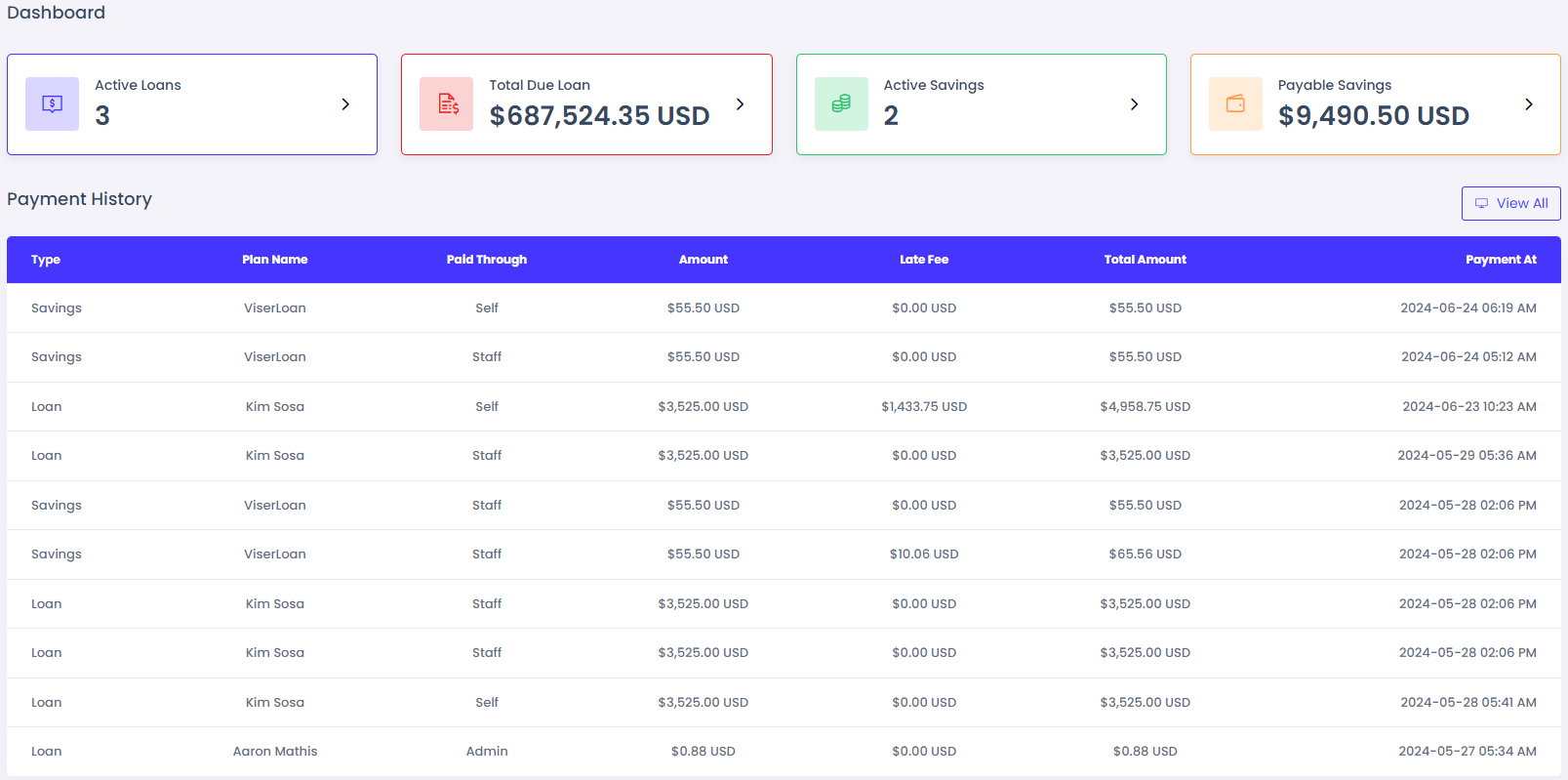Expand Total Due Loan chevron arrow
1568x780 pixels.
tap(740, 104)
